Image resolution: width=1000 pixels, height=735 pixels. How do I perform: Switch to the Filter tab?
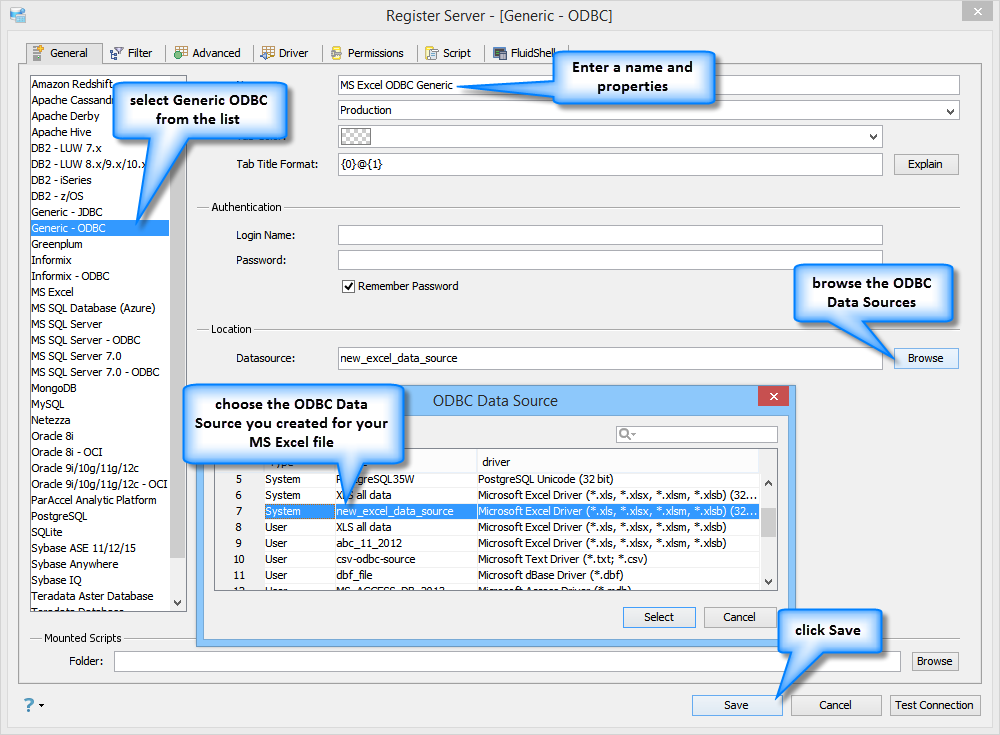pyautogui.click(x=131, y=53)
